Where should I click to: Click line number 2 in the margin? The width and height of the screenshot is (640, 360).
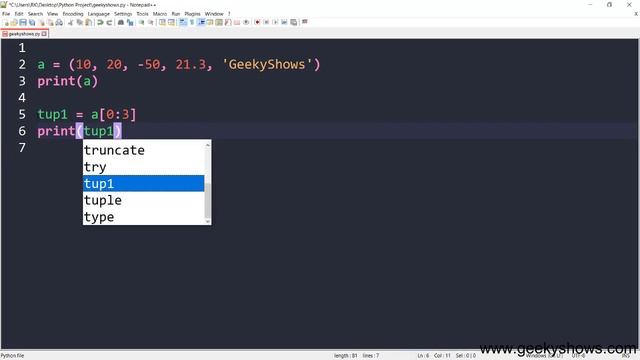[x=22, y=64]
